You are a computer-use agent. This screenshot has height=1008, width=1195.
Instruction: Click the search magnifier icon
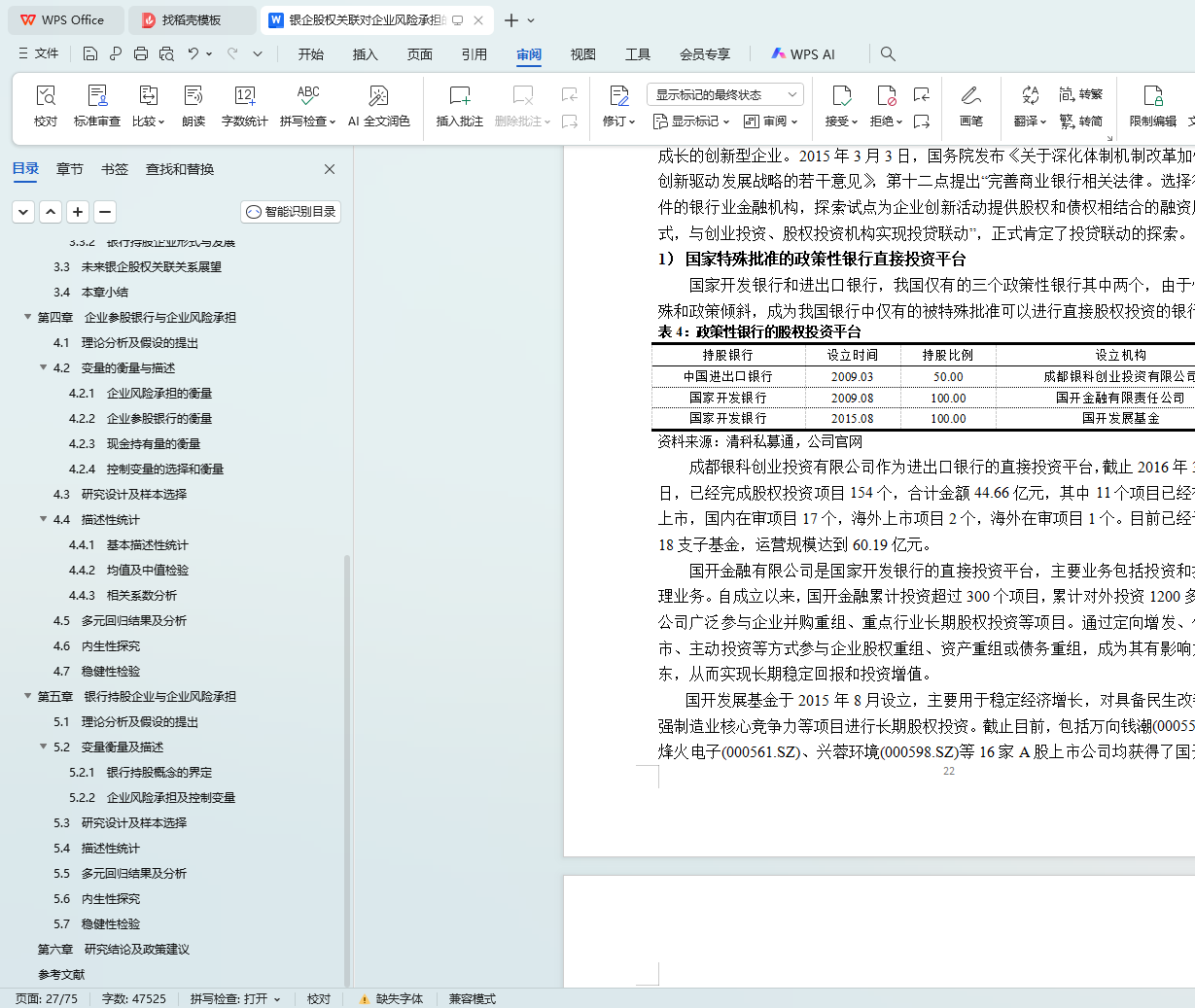coord(888,54)
